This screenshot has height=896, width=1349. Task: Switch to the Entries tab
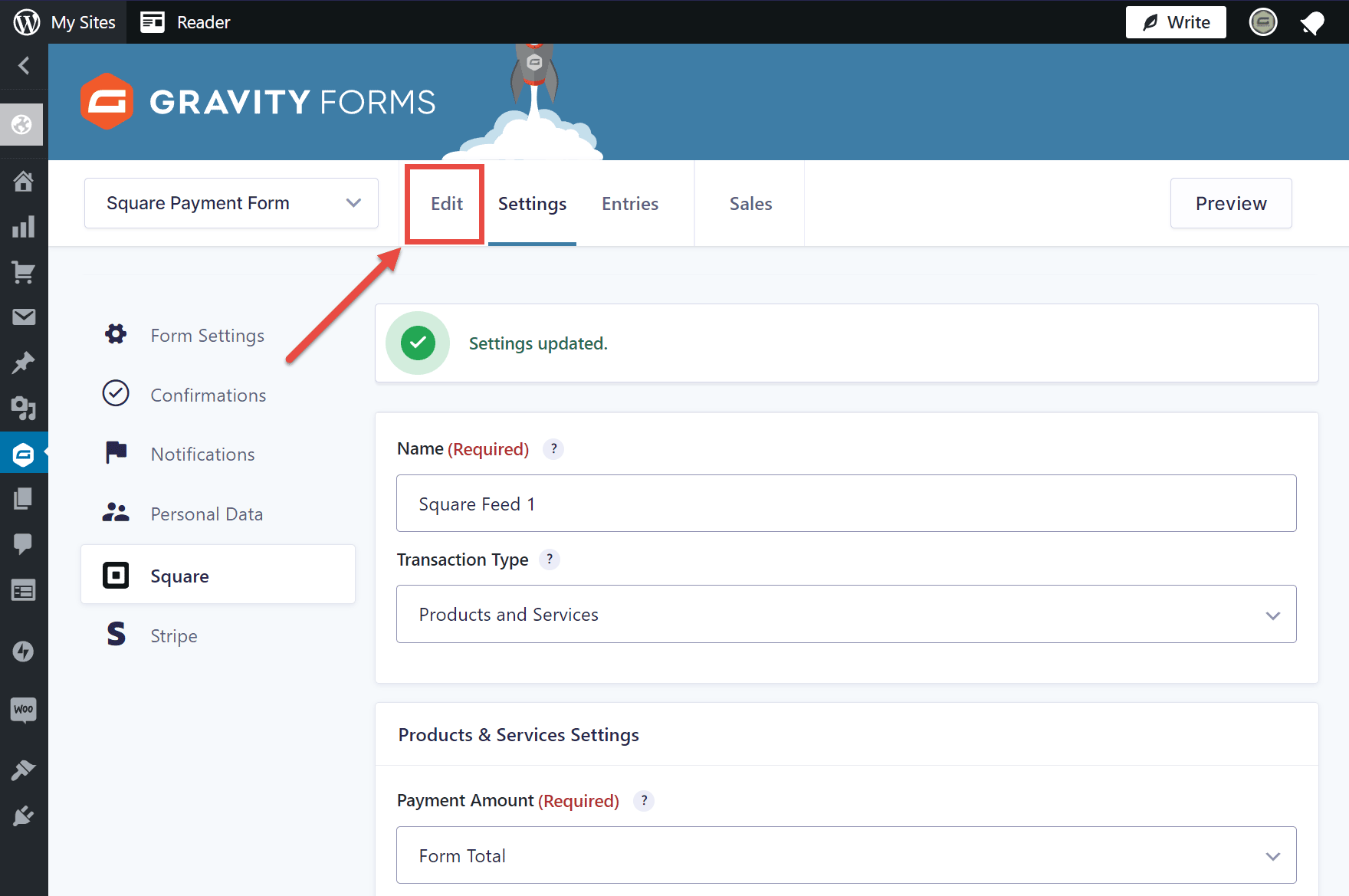pos(630,204)
